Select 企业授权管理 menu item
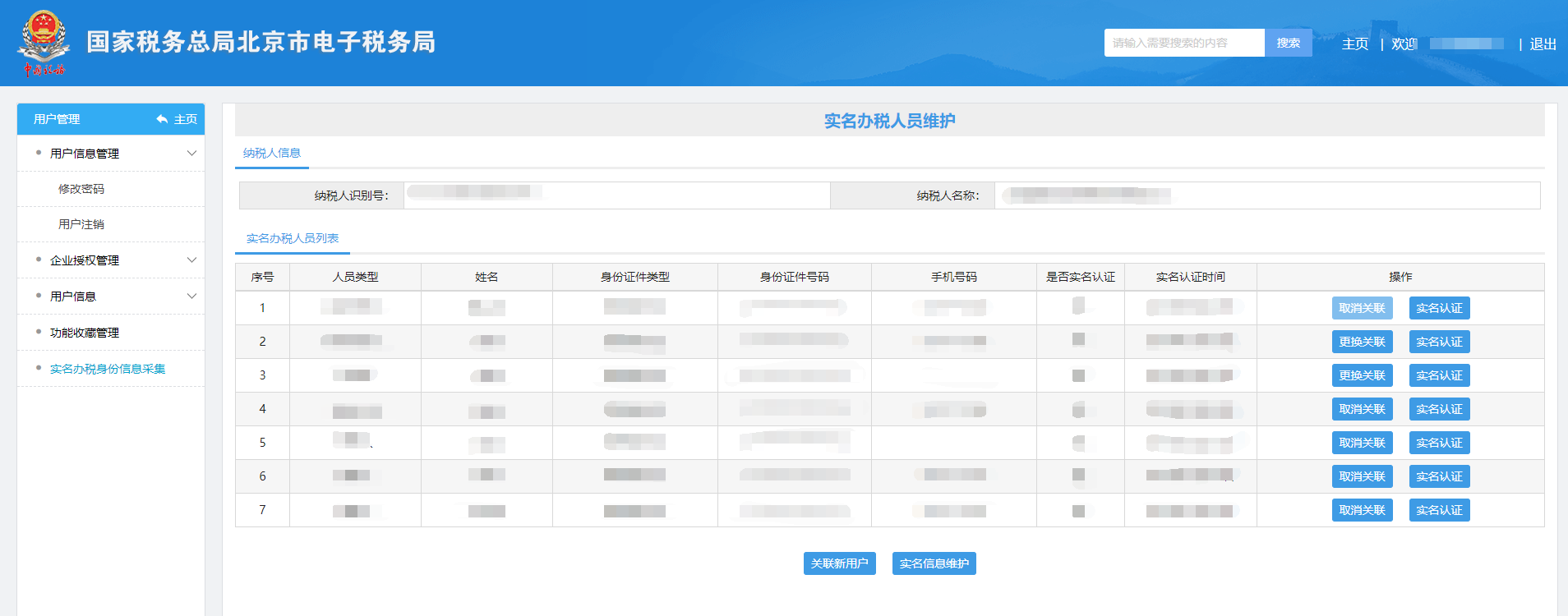The width and height of the screenshot is (1568, 616). tap(85, 260)
